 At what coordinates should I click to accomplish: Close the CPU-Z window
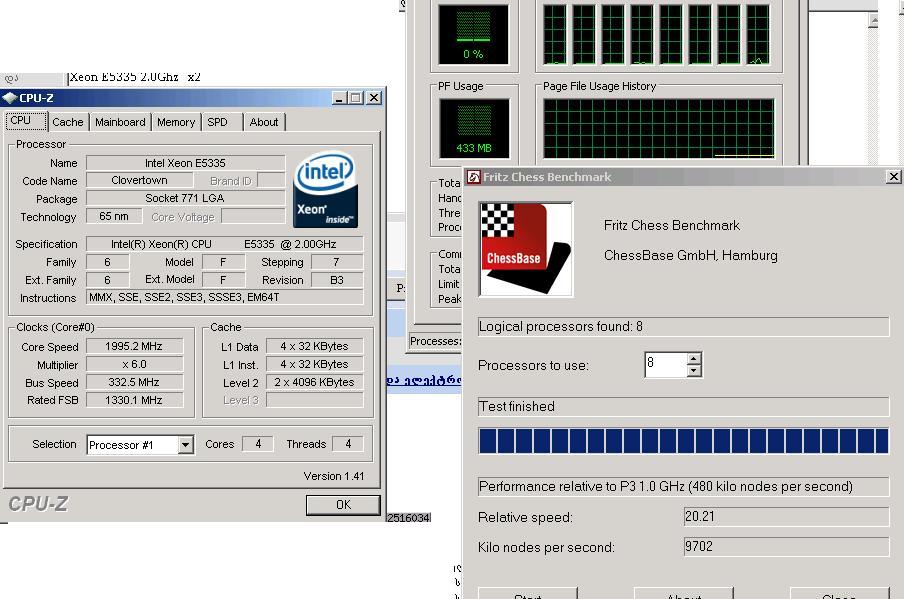coord(374,98)
